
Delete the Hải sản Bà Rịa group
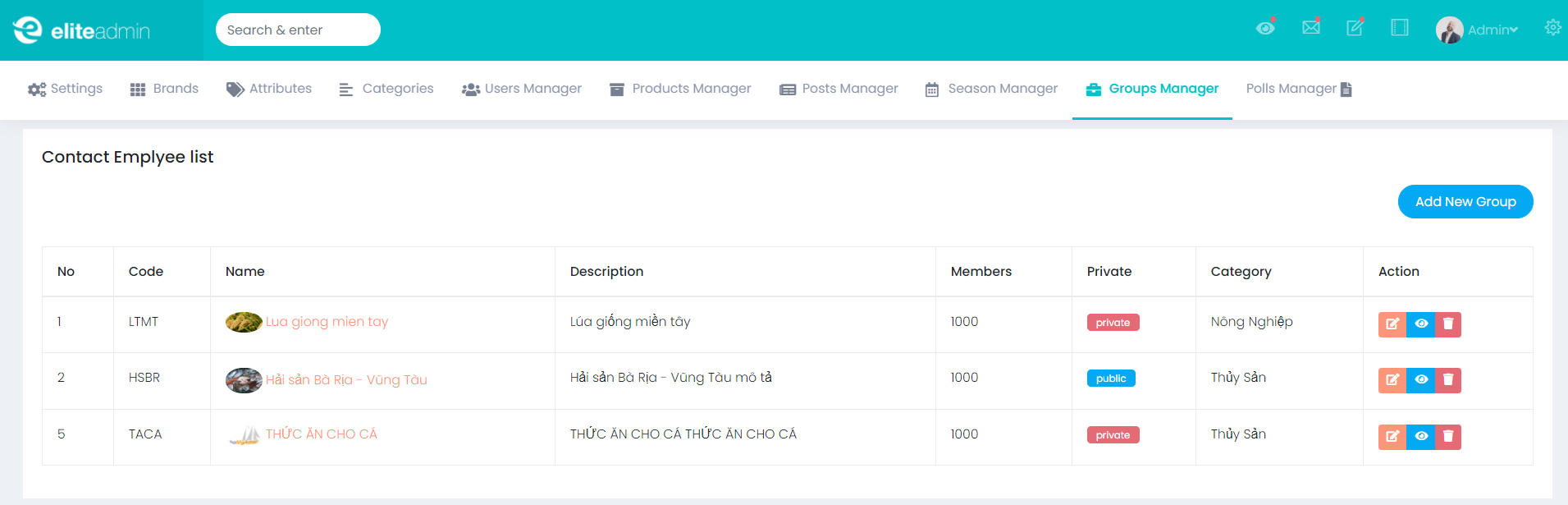tap(1448, 380)
